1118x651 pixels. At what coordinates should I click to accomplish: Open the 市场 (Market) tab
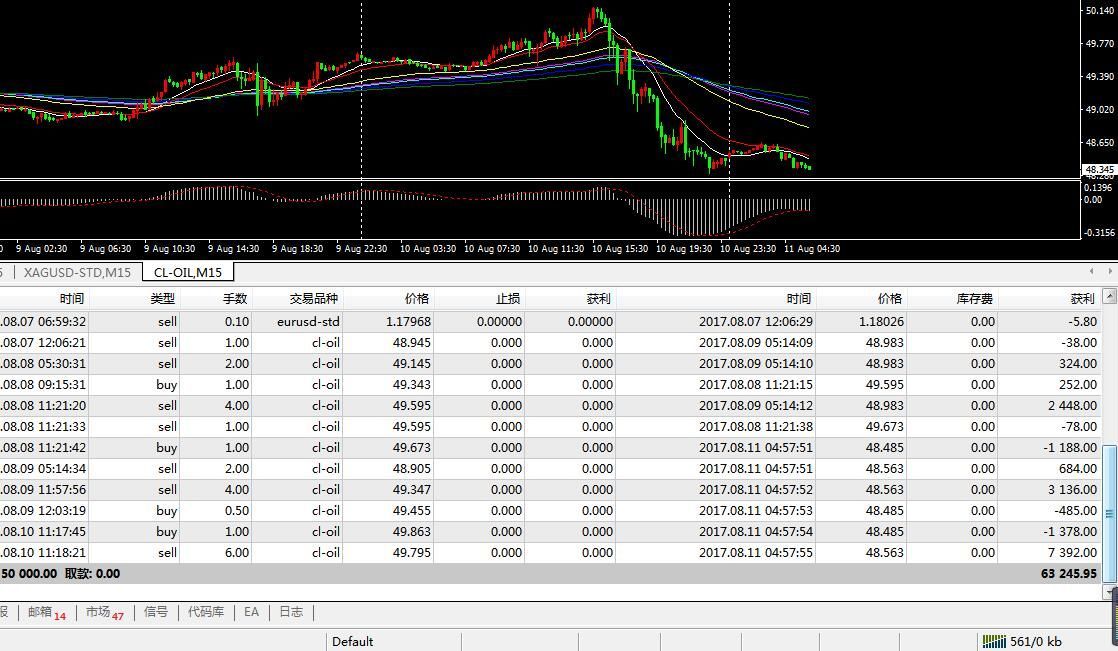(x=104, y=612)
